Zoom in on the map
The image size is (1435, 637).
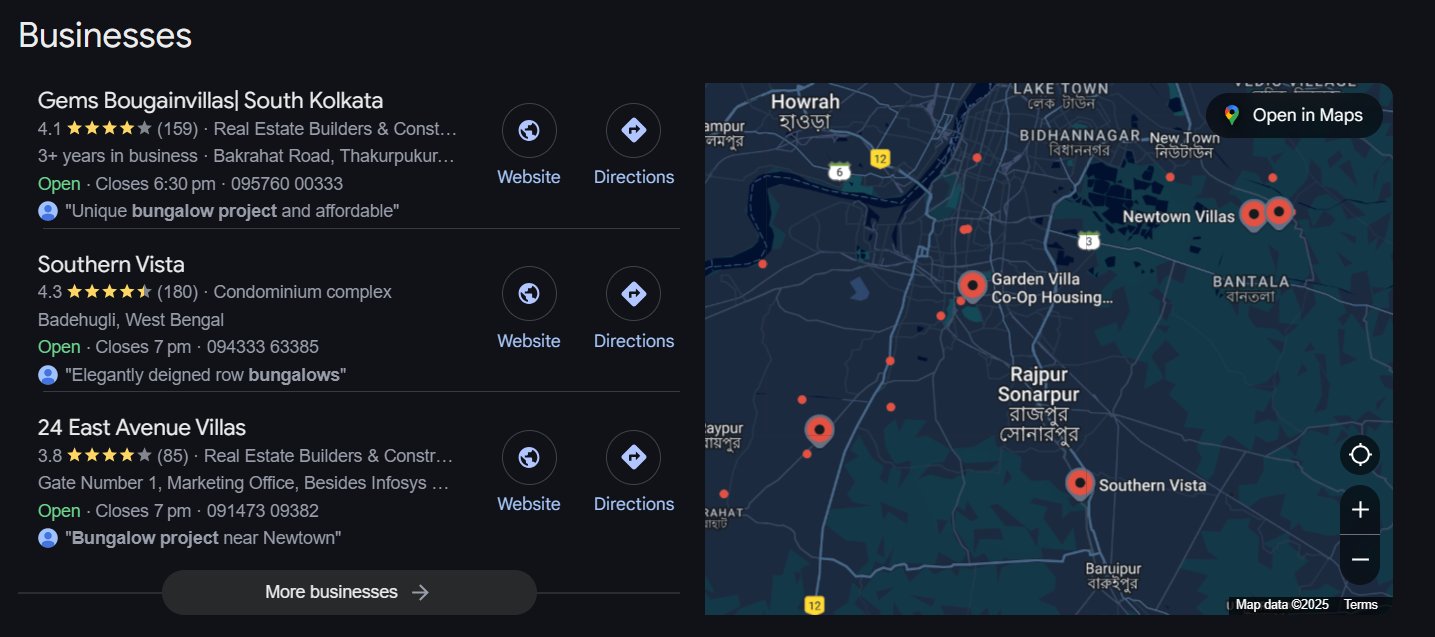pos(1360,510)
